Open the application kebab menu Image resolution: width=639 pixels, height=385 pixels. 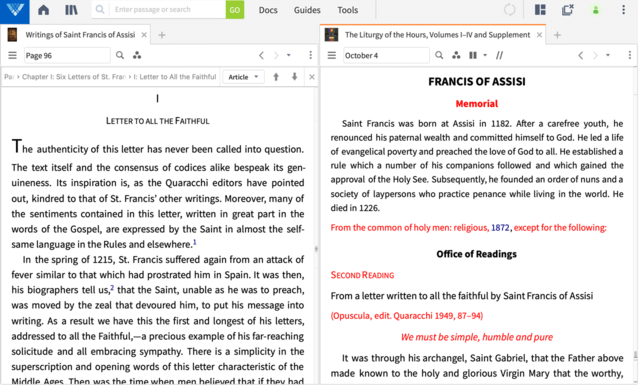tap(623, 10)
